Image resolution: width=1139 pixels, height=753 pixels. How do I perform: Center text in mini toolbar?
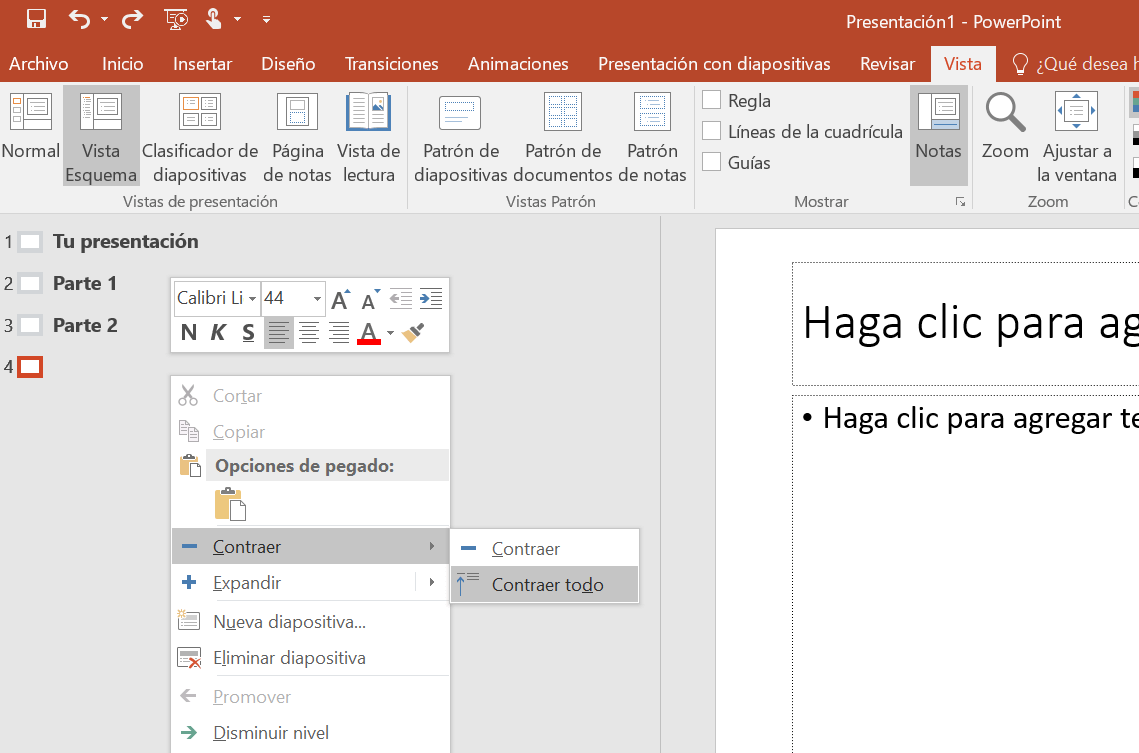click(x=309, y=333)
